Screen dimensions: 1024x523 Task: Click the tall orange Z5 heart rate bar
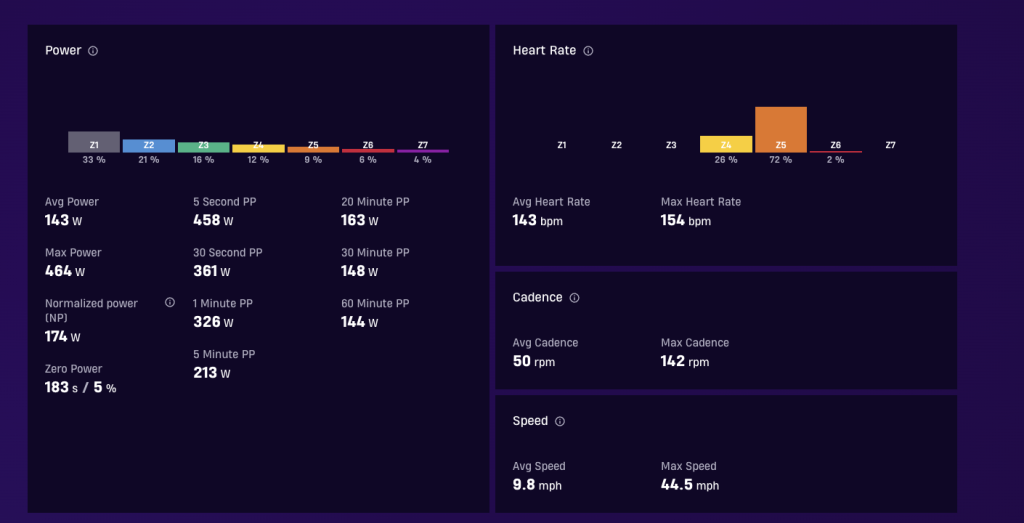click(x=781, y=130)
